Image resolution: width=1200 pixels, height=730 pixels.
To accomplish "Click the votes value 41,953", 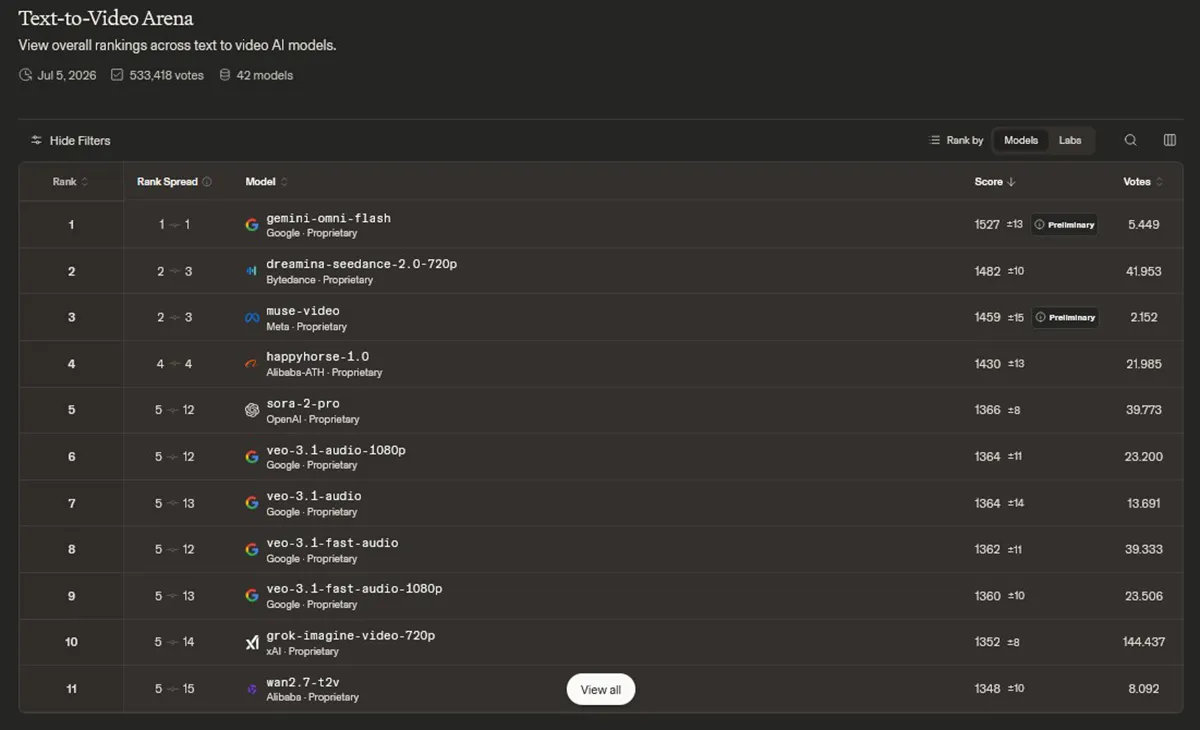I will [x=1144, y=271].
